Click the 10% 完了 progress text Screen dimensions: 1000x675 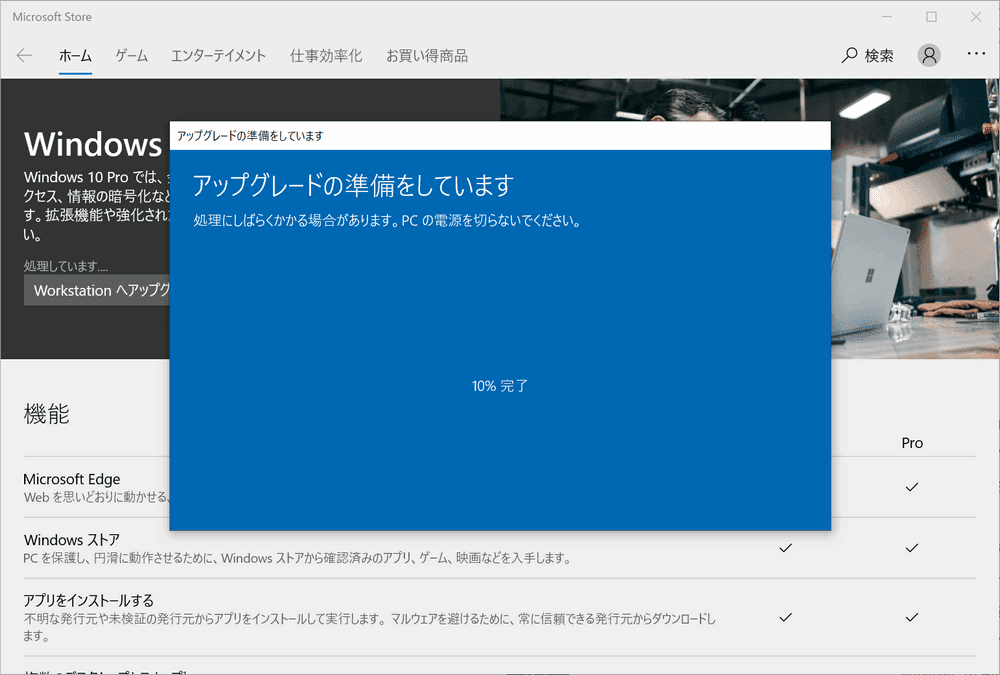pyautogui.click(x=500, y=386)
